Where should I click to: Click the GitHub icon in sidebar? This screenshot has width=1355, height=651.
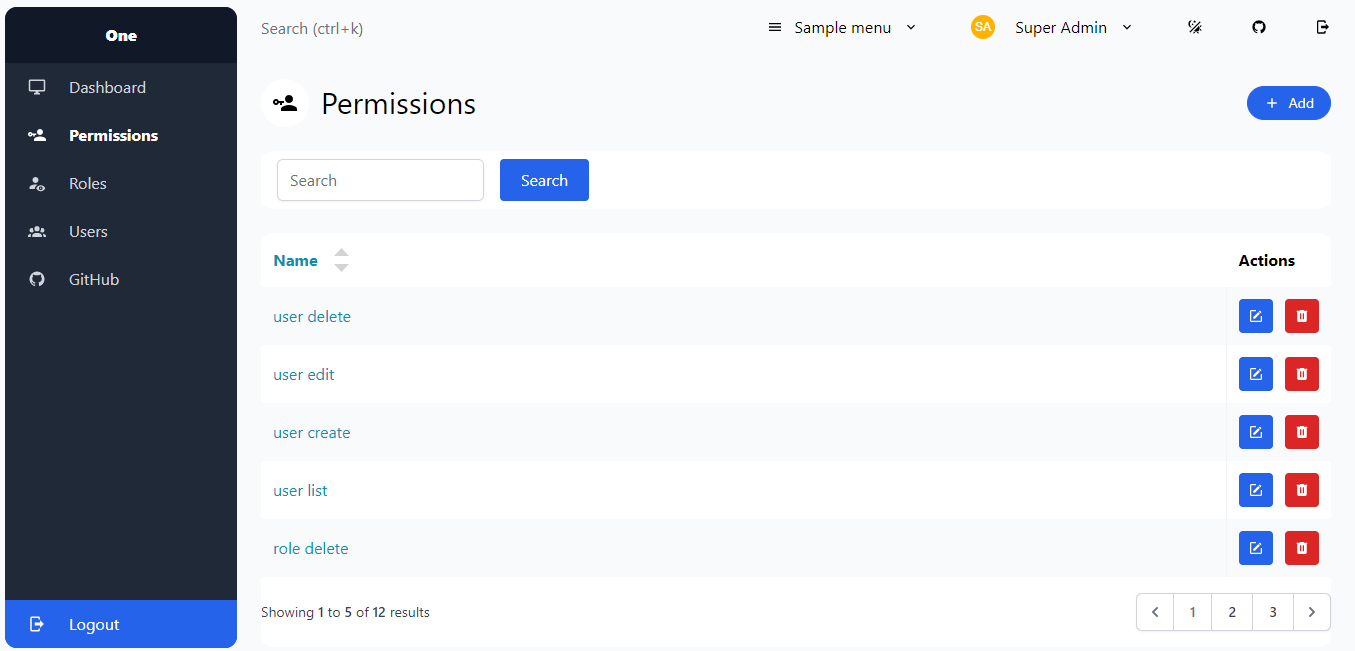tap(37, 279)
